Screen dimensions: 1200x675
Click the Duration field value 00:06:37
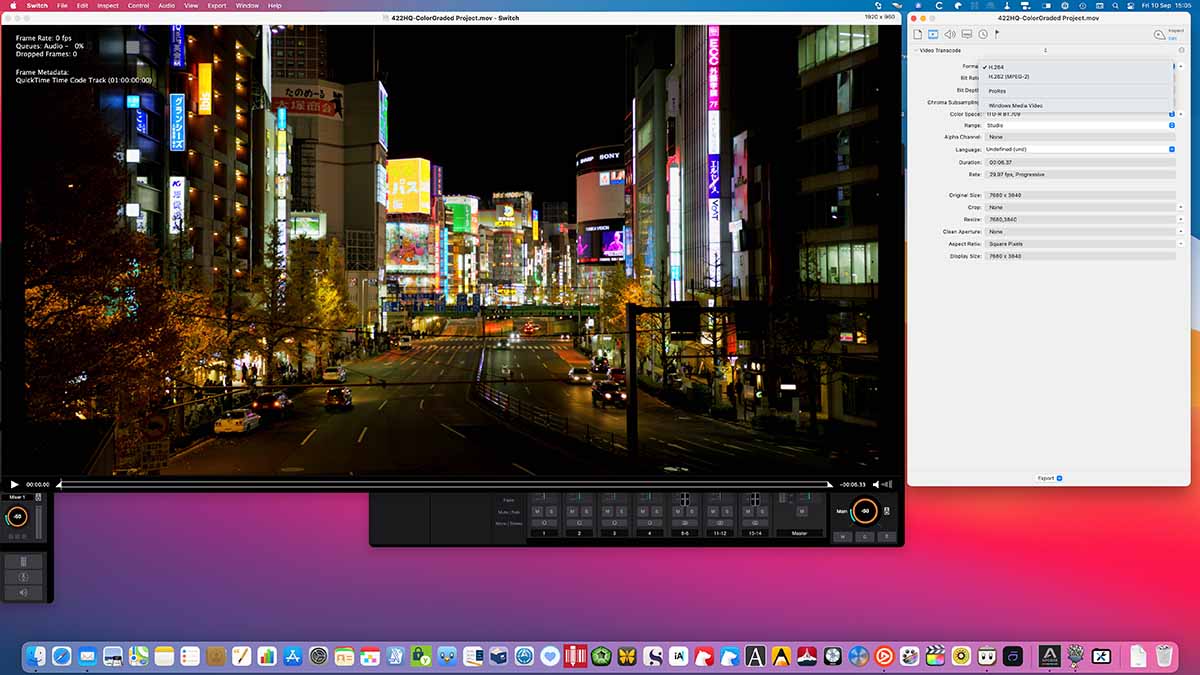1080,162
